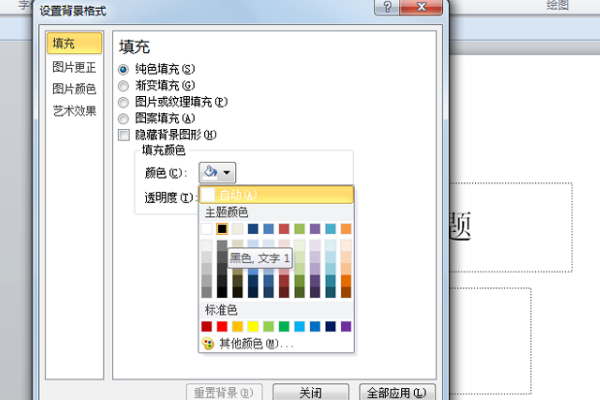The width and height of the screenshot is (600, 400).
Task: Click 关闭 button
Action: coord(311,392)
